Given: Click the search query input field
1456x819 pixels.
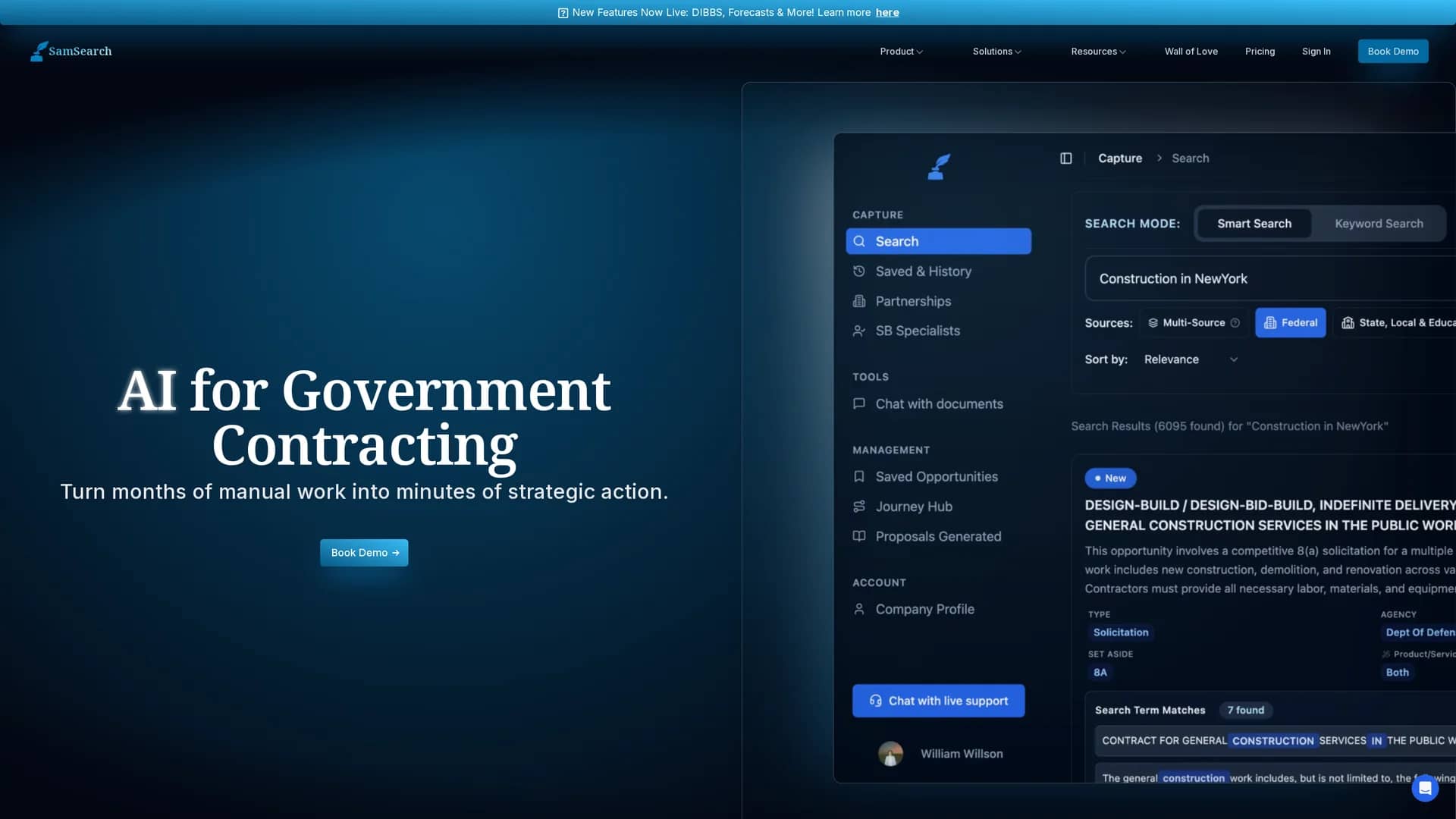Looking at the screenshot, I should 1270,279.
